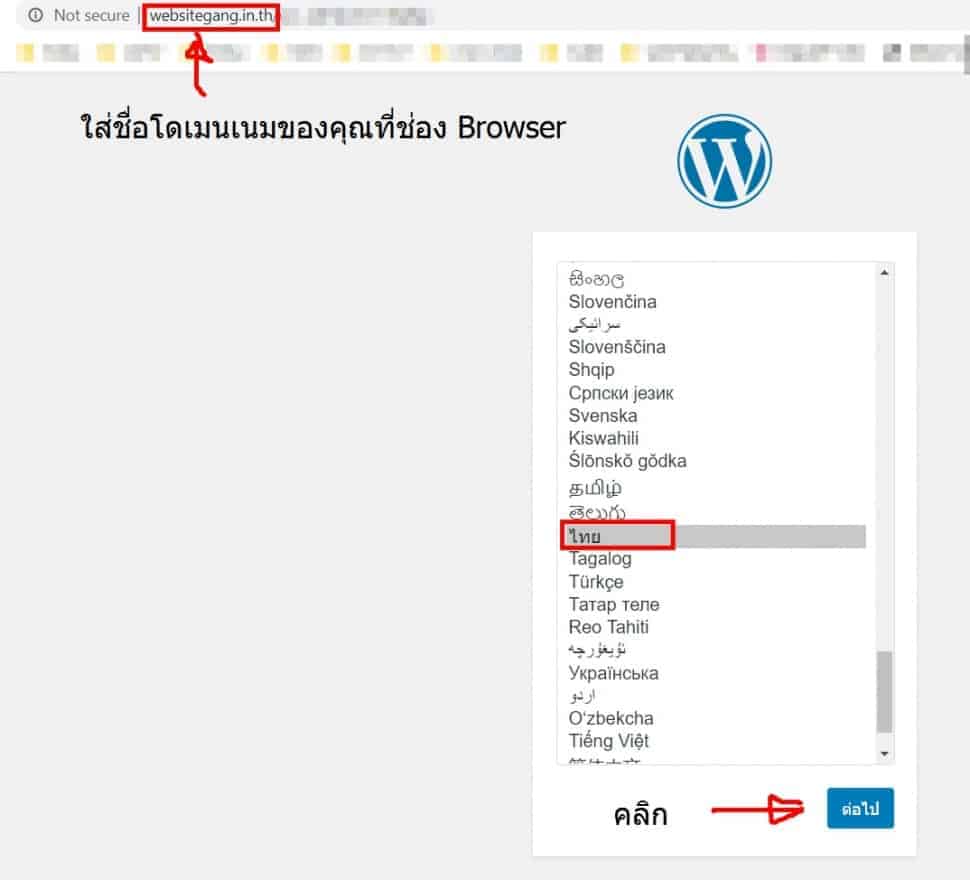The image size is (970, 880).
Task: Click the site information icon beside Not secure
Action: pyautogui.click(x=36, y=15)
